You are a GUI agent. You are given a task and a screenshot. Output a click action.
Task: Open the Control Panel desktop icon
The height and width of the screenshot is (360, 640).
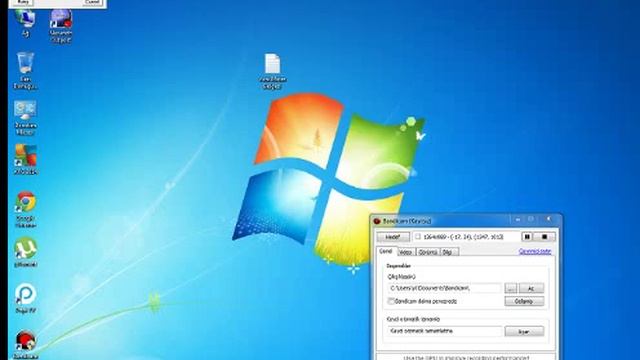(25, 118)
